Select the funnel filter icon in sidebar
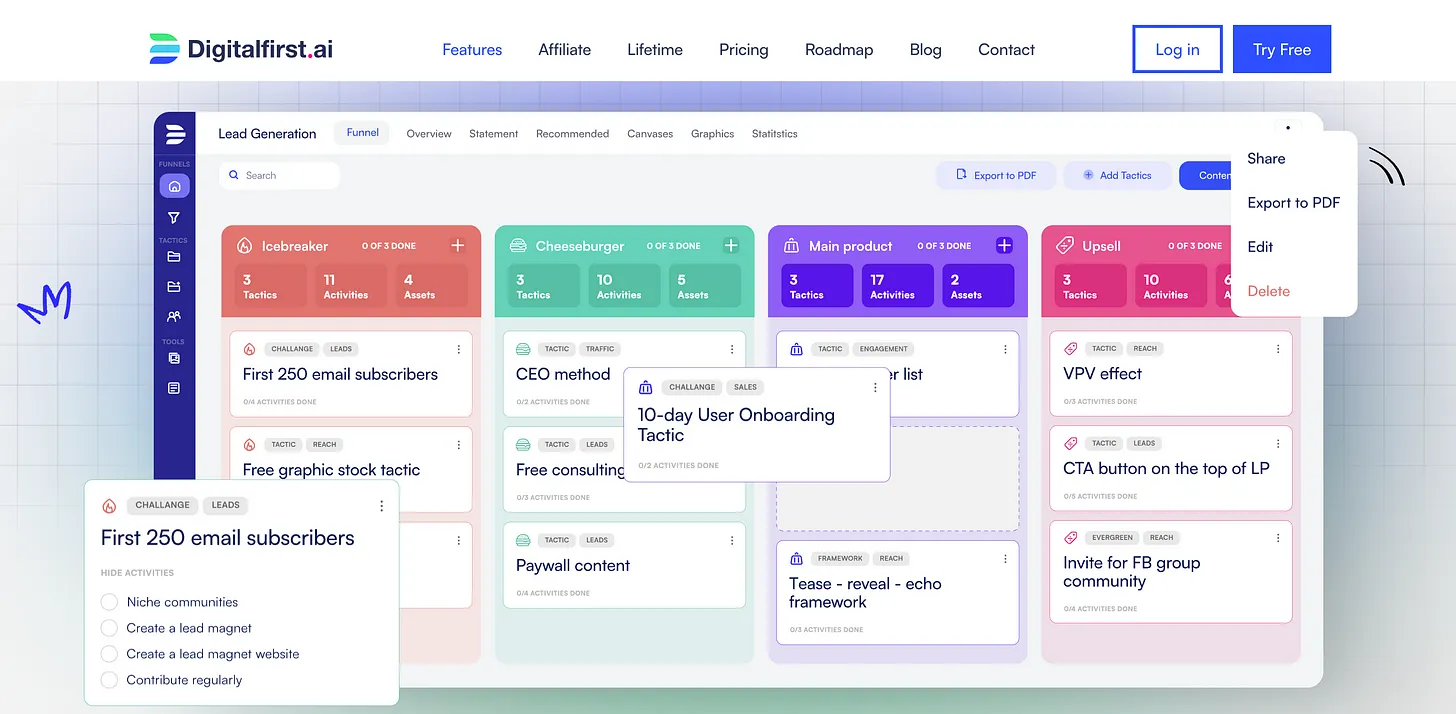The image size is (1456, 714). [174, 217]
